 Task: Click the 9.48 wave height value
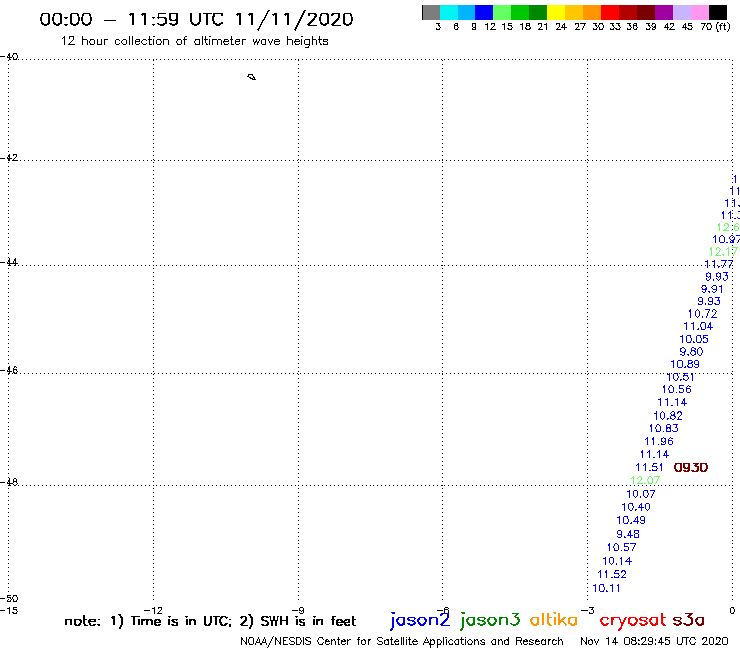(x=628, y=534)
